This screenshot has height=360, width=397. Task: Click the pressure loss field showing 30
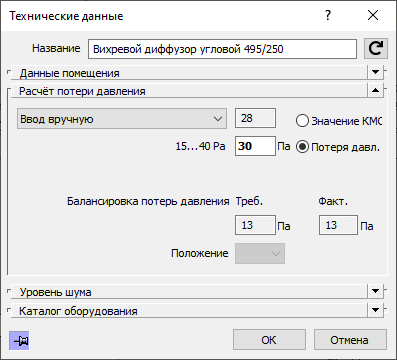pyautogui.click(x=255, y=146)
